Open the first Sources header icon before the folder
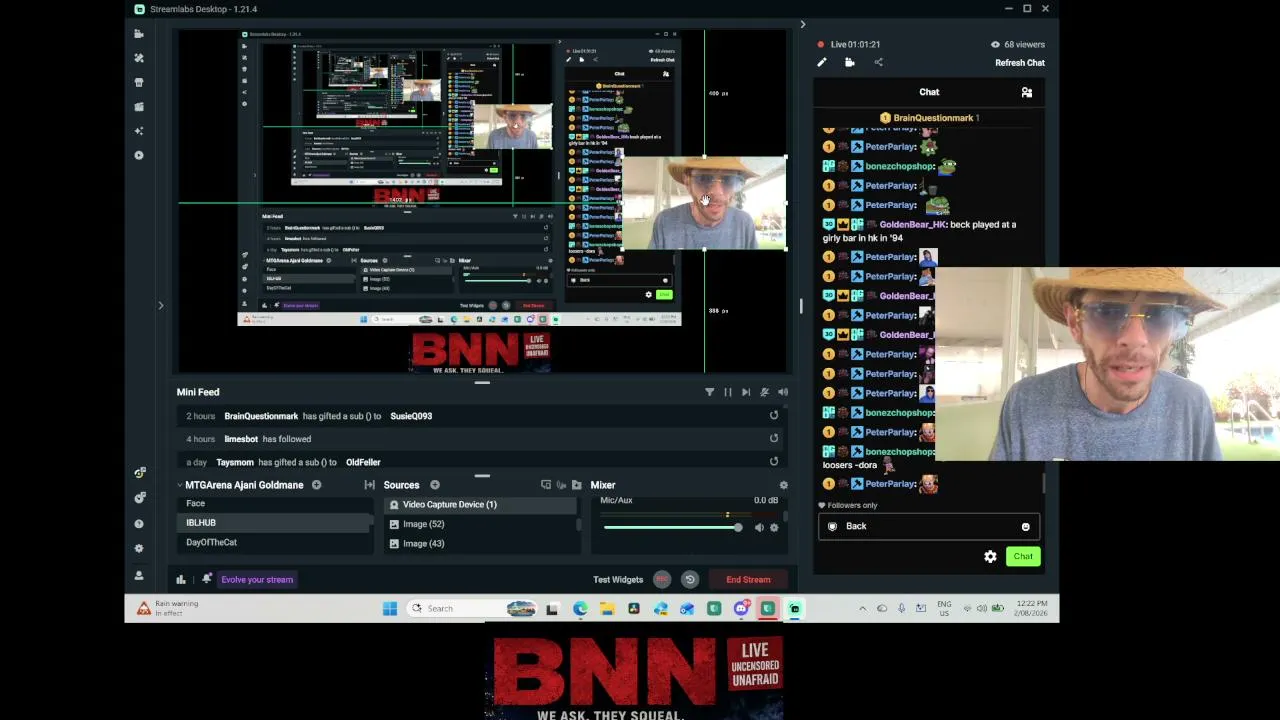The image size is (1280, 720). [546, 485]
